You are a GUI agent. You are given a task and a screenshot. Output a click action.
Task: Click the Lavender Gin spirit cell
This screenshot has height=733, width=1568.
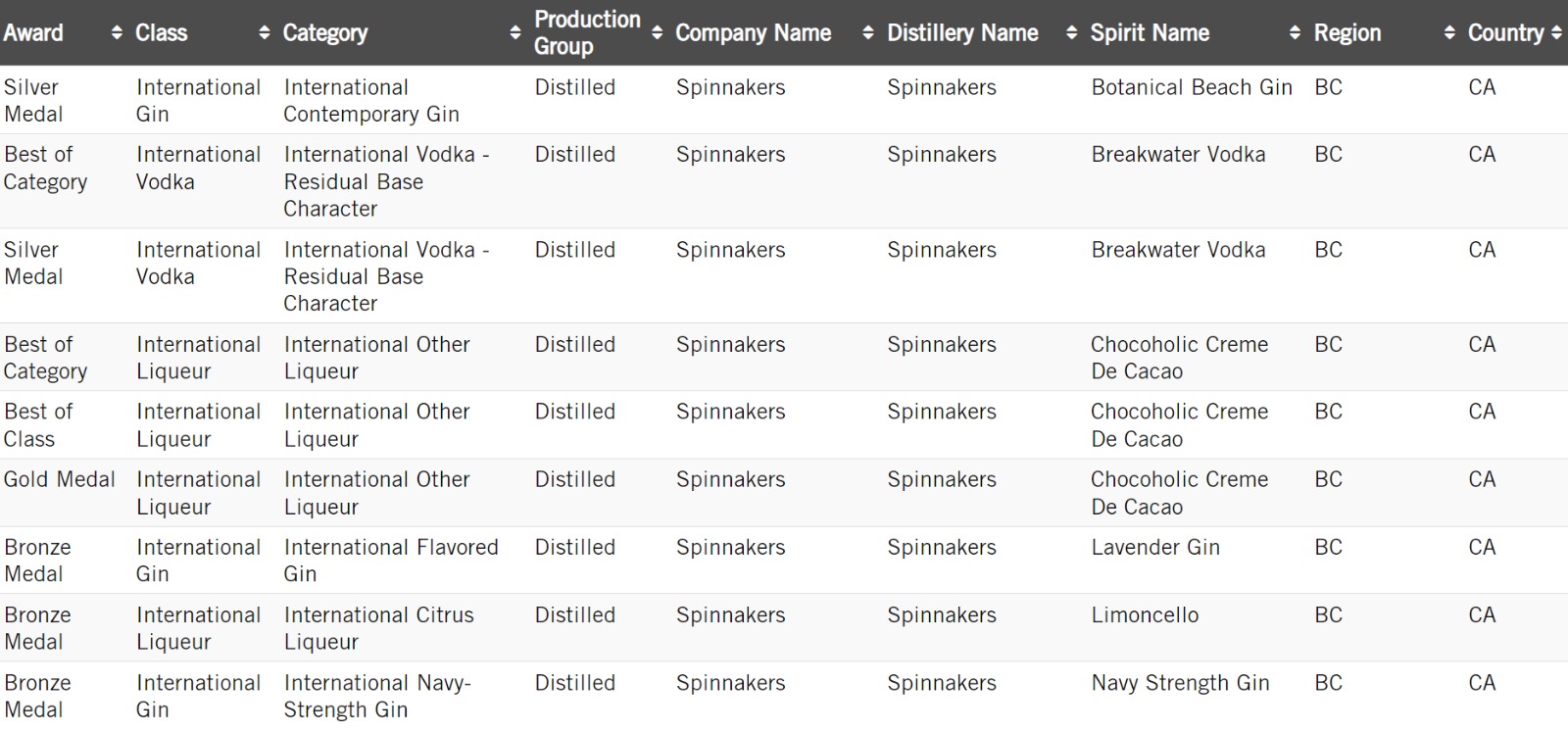(x=1155, y=548)
